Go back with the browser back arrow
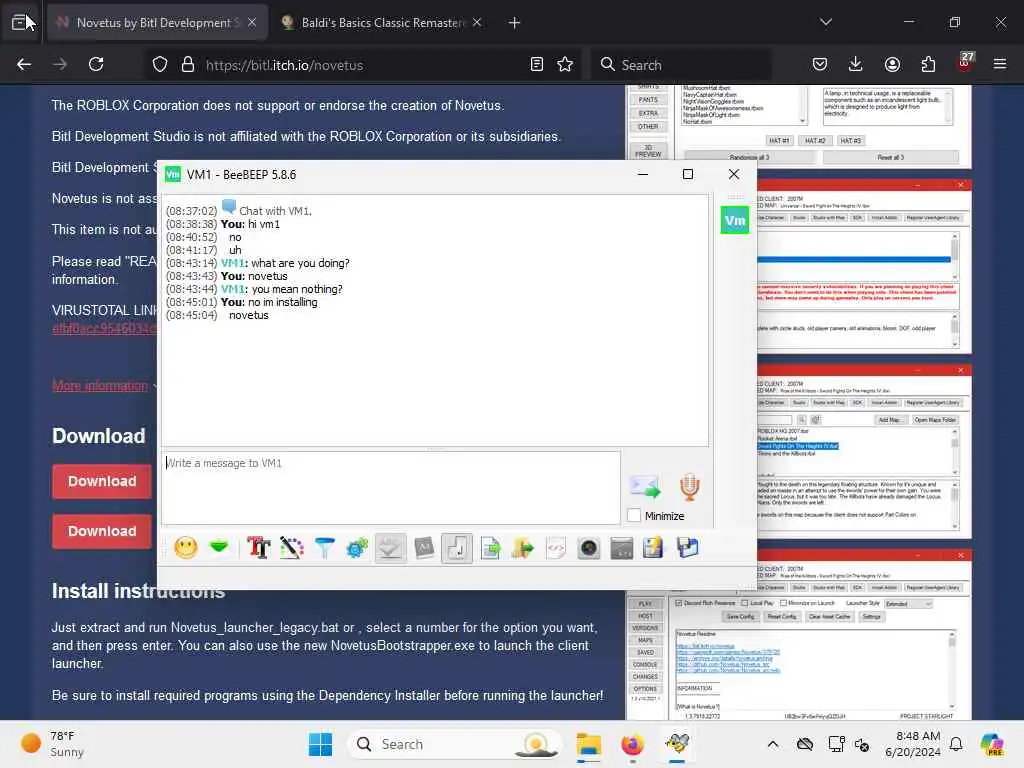 (x=24, y=64)
